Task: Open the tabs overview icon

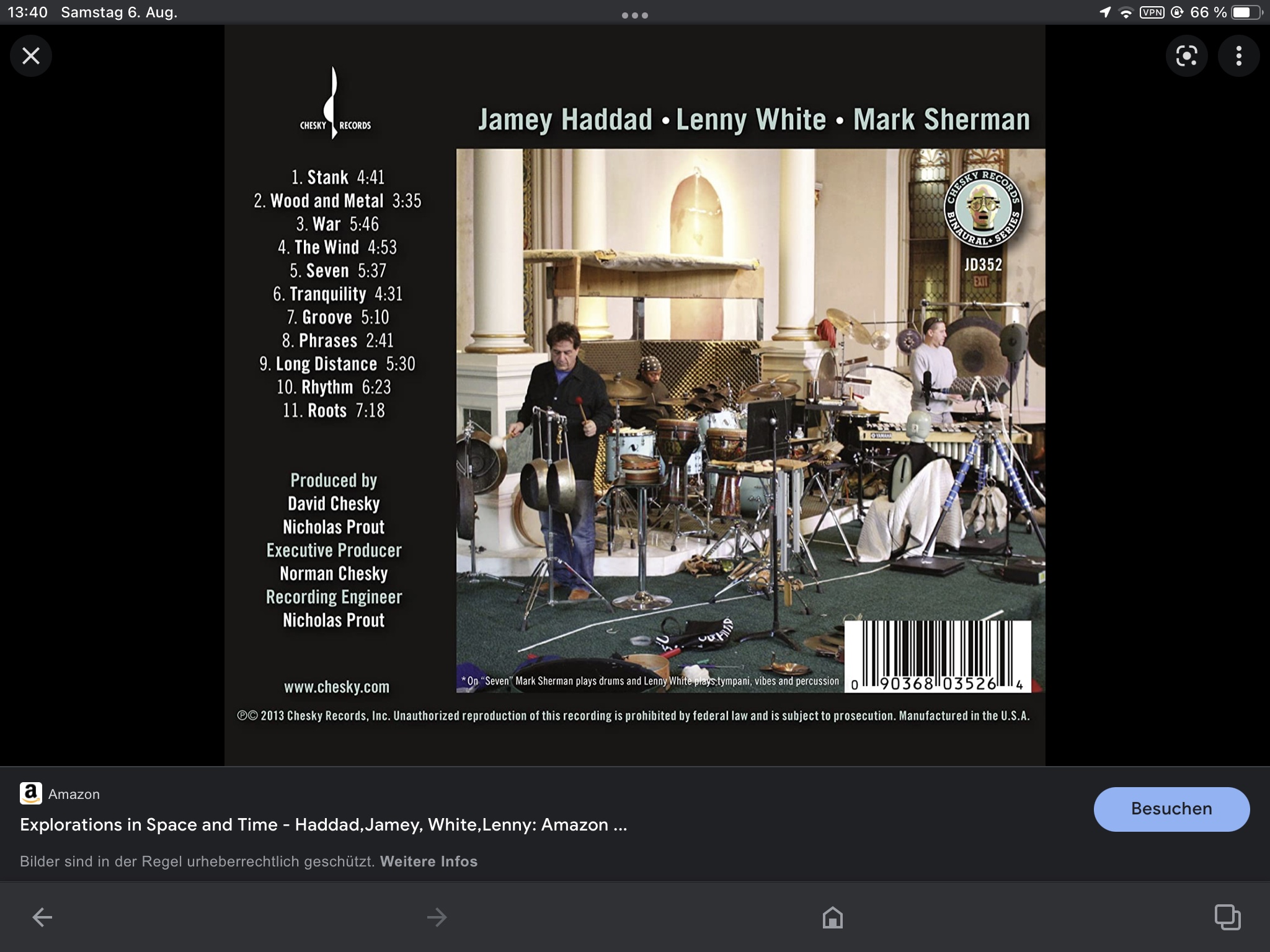Action: point(1227,917)
